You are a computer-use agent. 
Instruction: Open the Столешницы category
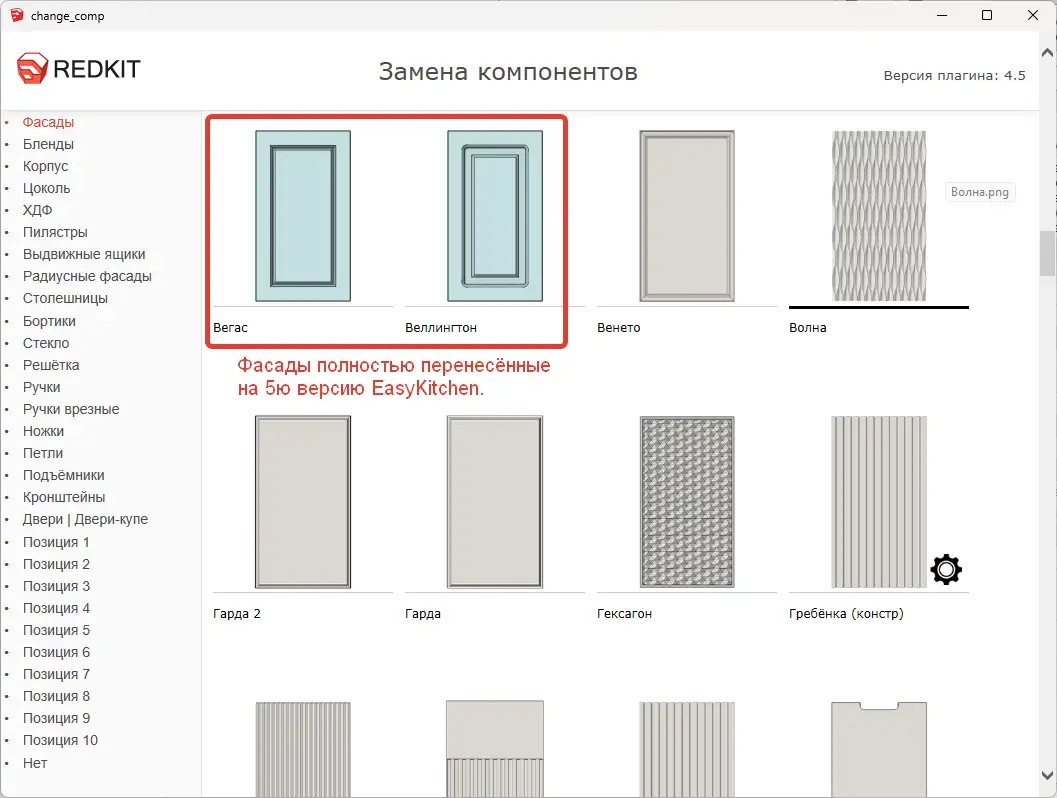tap(65, 298)
